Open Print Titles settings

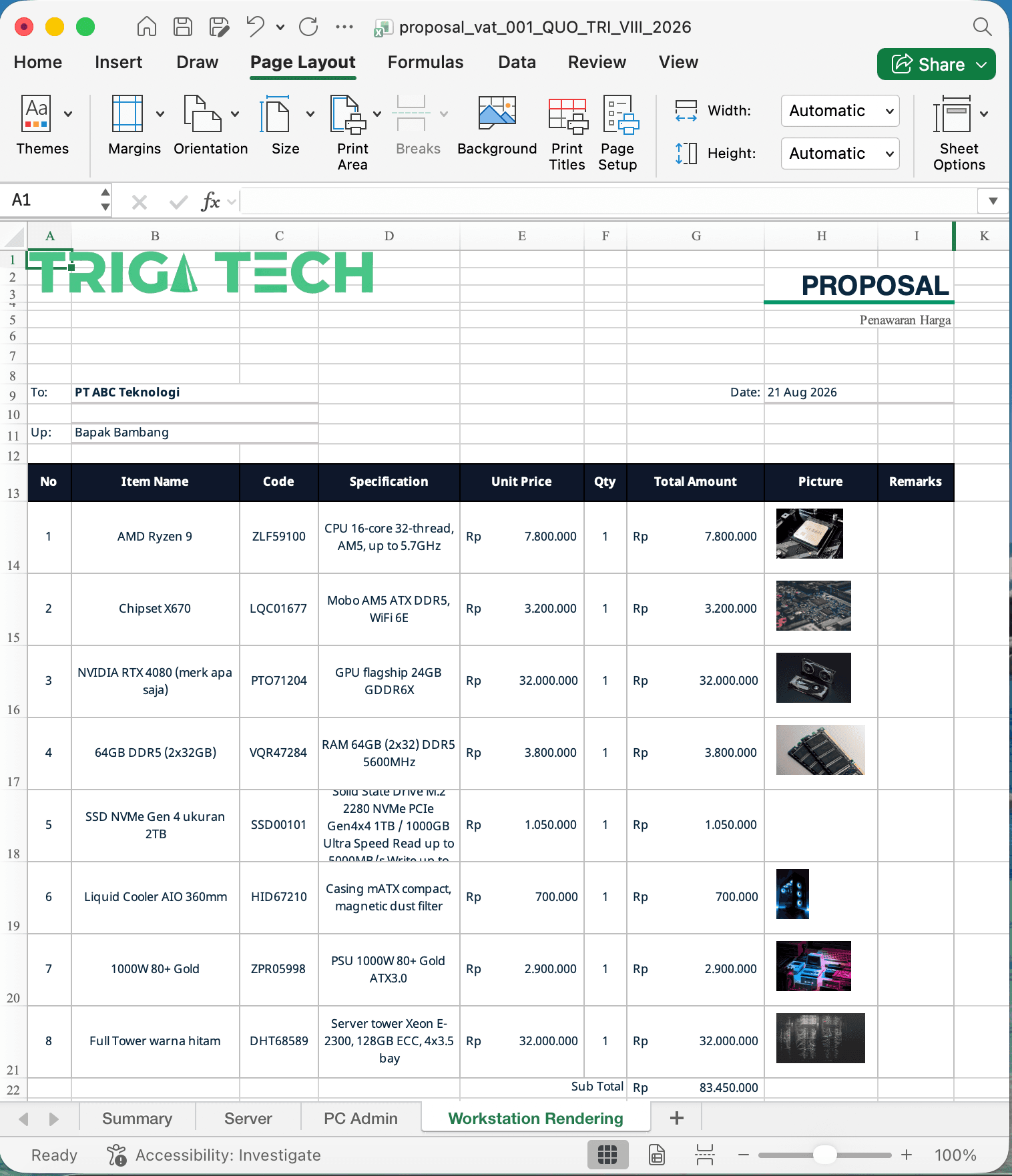tap(567, 132)
